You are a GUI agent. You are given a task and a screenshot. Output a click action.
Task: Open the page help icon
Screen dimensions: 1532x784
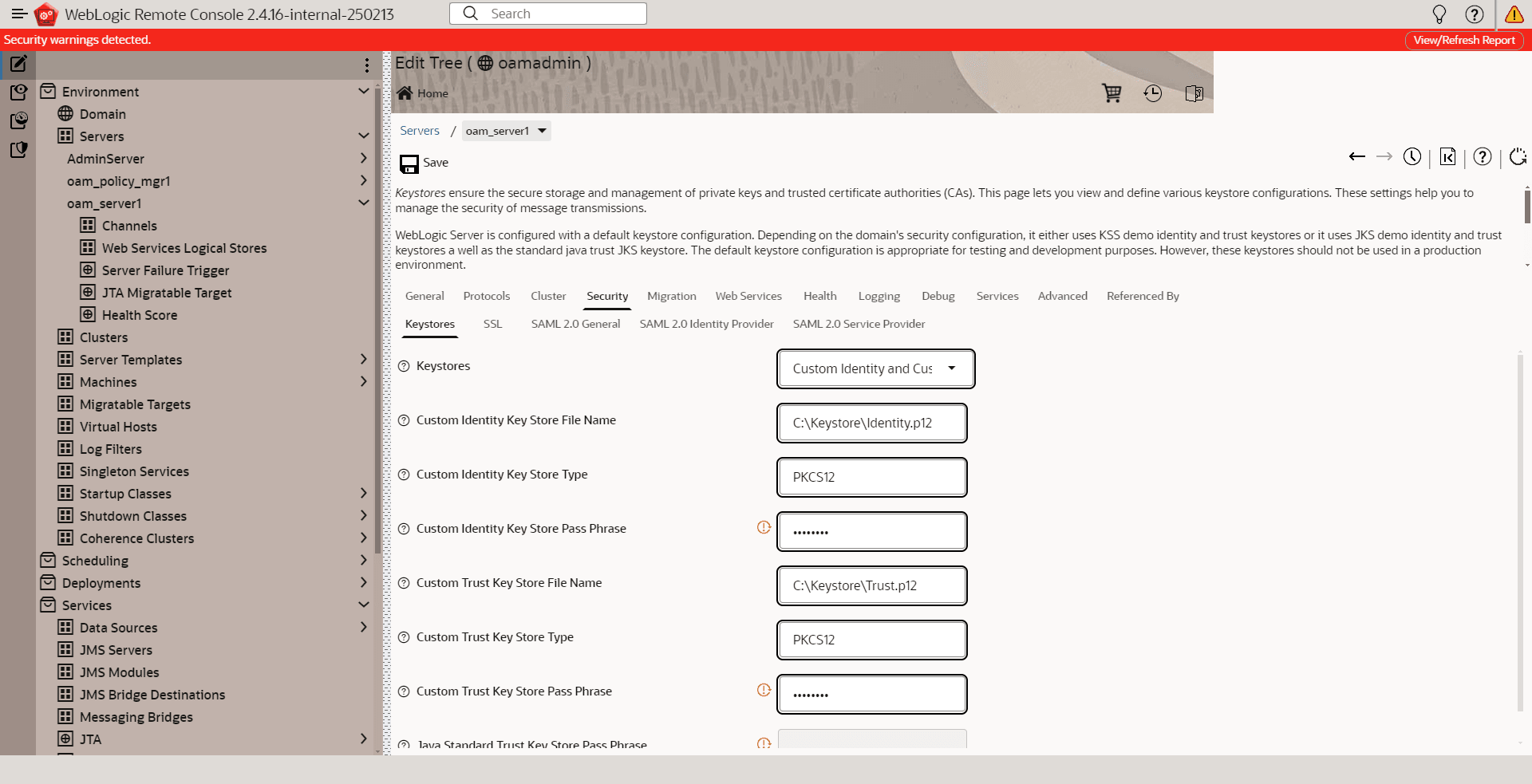(x=1483, y=156)
